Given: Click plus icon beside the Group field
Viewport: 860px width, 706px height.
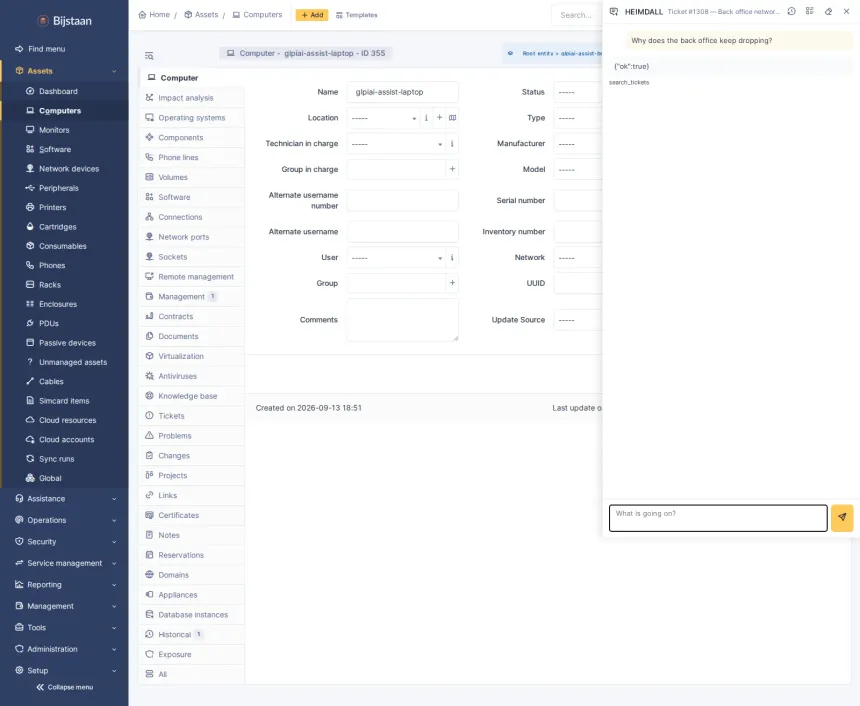Looking at the screenshot, I should [x=452, y=283].
